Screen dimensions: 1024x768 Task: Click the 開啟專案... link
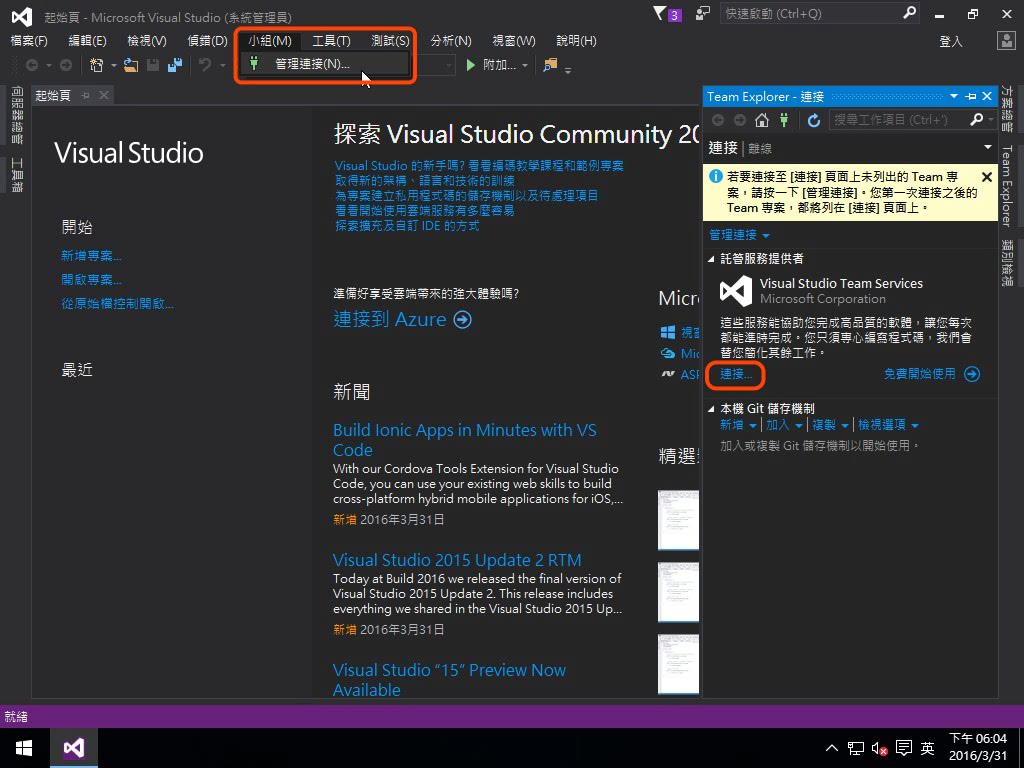tap(91, 280)
